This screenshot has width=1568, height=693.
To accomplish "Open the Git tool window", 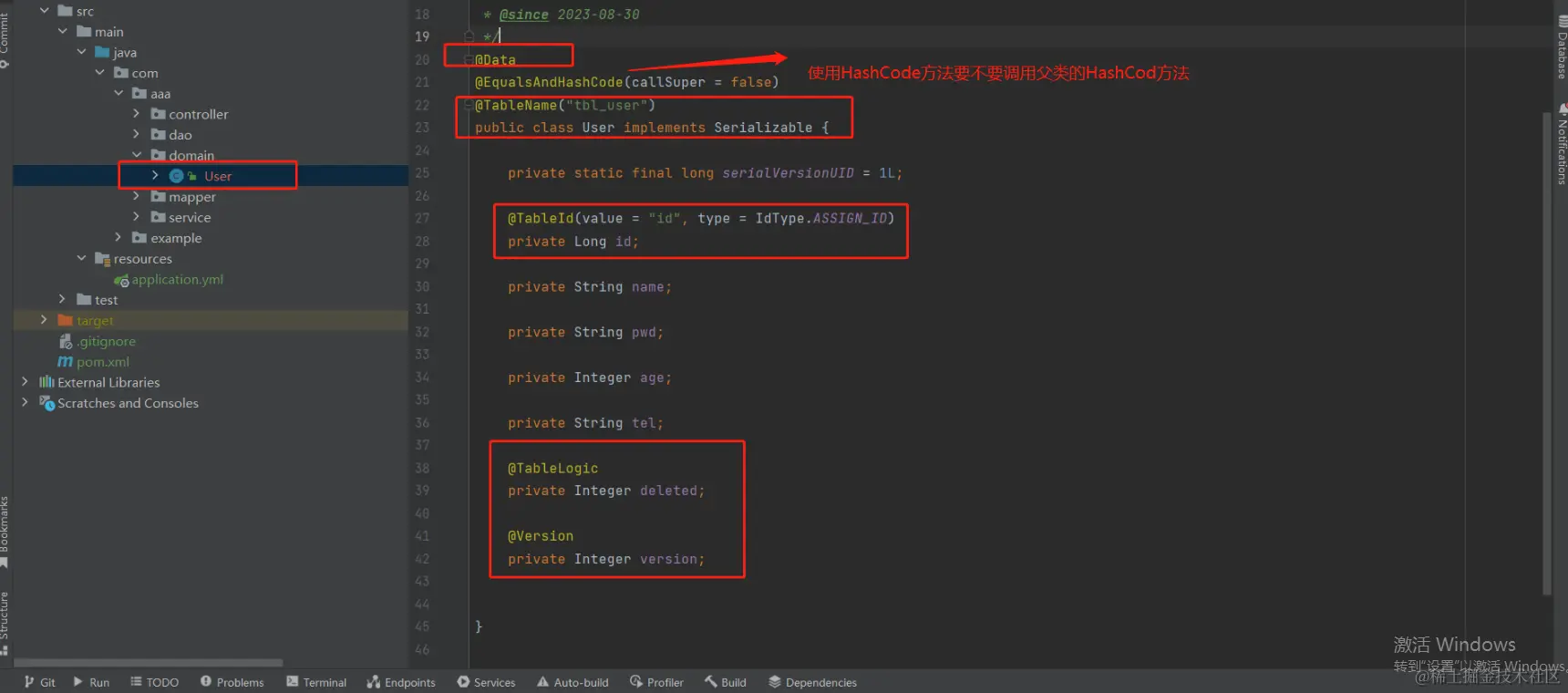I will [x=40, y=682].
